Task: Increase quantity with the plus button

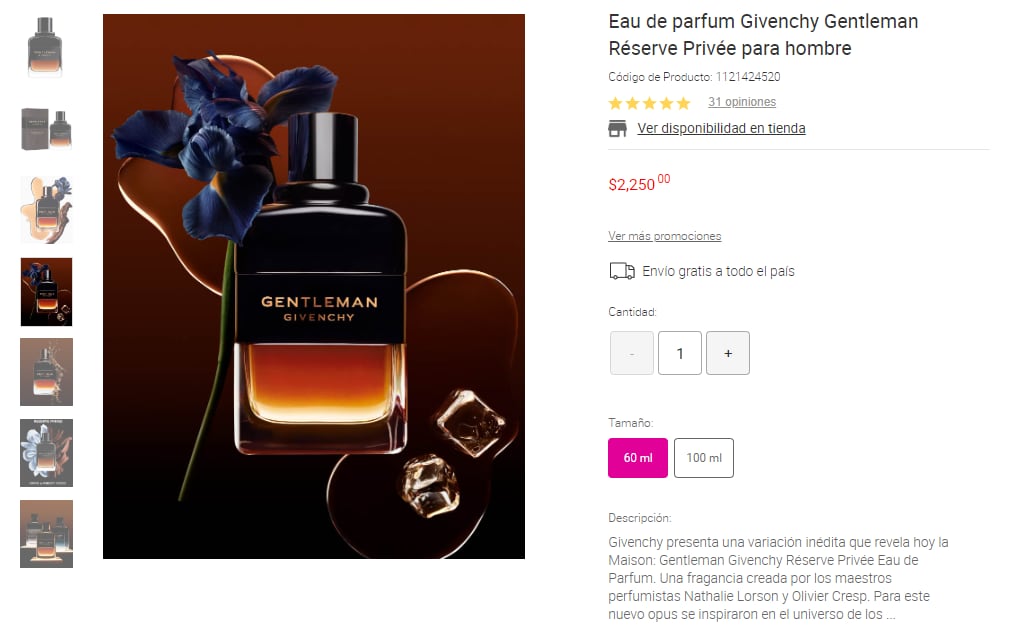Action: [727, 353]
